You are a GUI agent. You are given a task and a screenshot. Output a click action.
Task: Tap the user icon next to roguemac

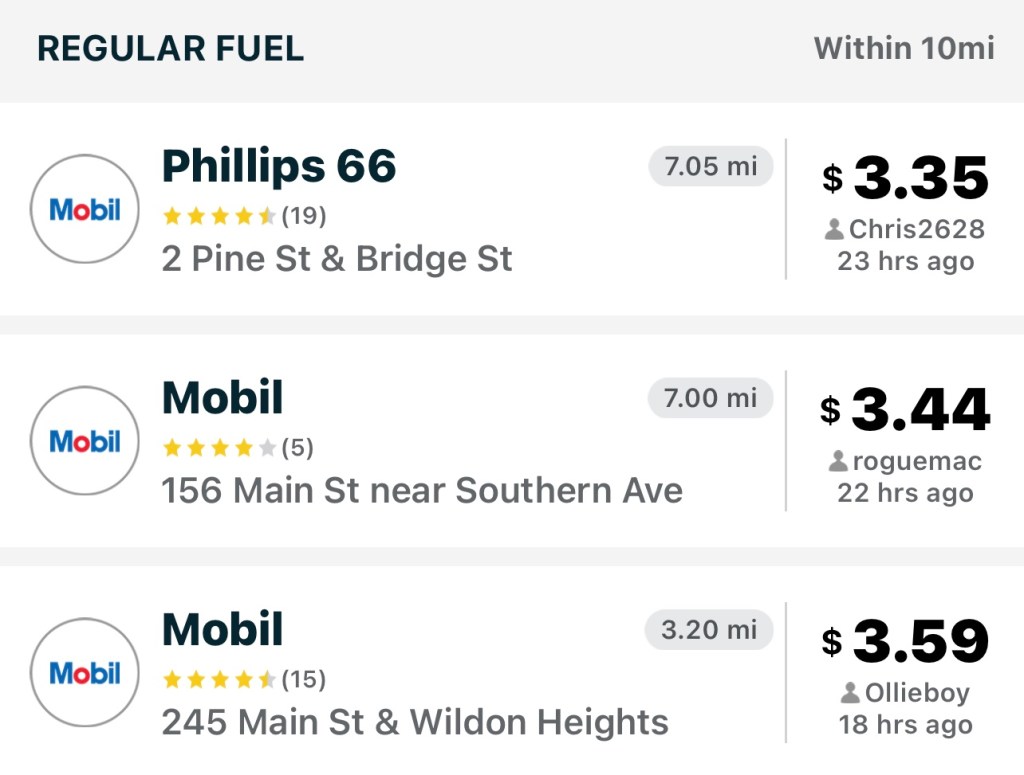[838, 462]
